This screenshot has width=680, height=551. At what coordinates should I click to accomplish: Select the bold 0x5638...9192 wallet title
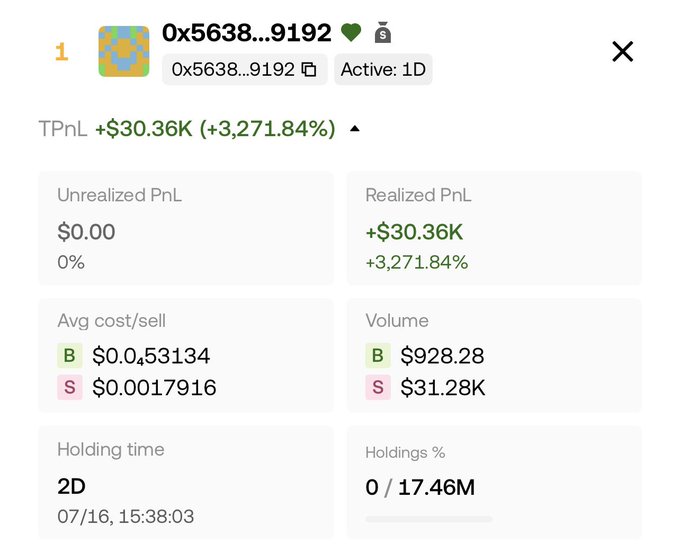pos(247,33)
